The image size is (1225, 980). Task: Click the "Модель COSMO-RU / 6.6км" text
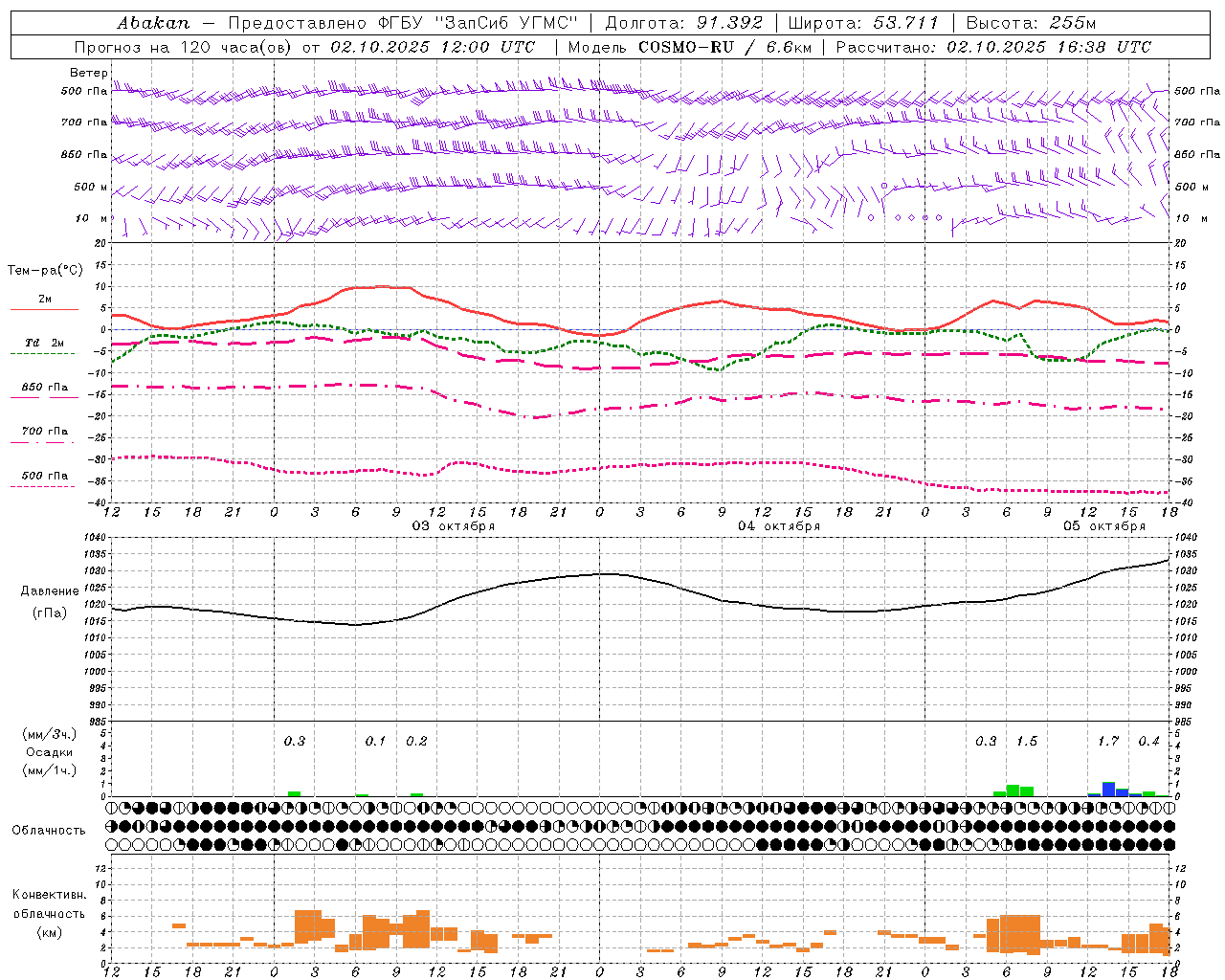(690, 47)
